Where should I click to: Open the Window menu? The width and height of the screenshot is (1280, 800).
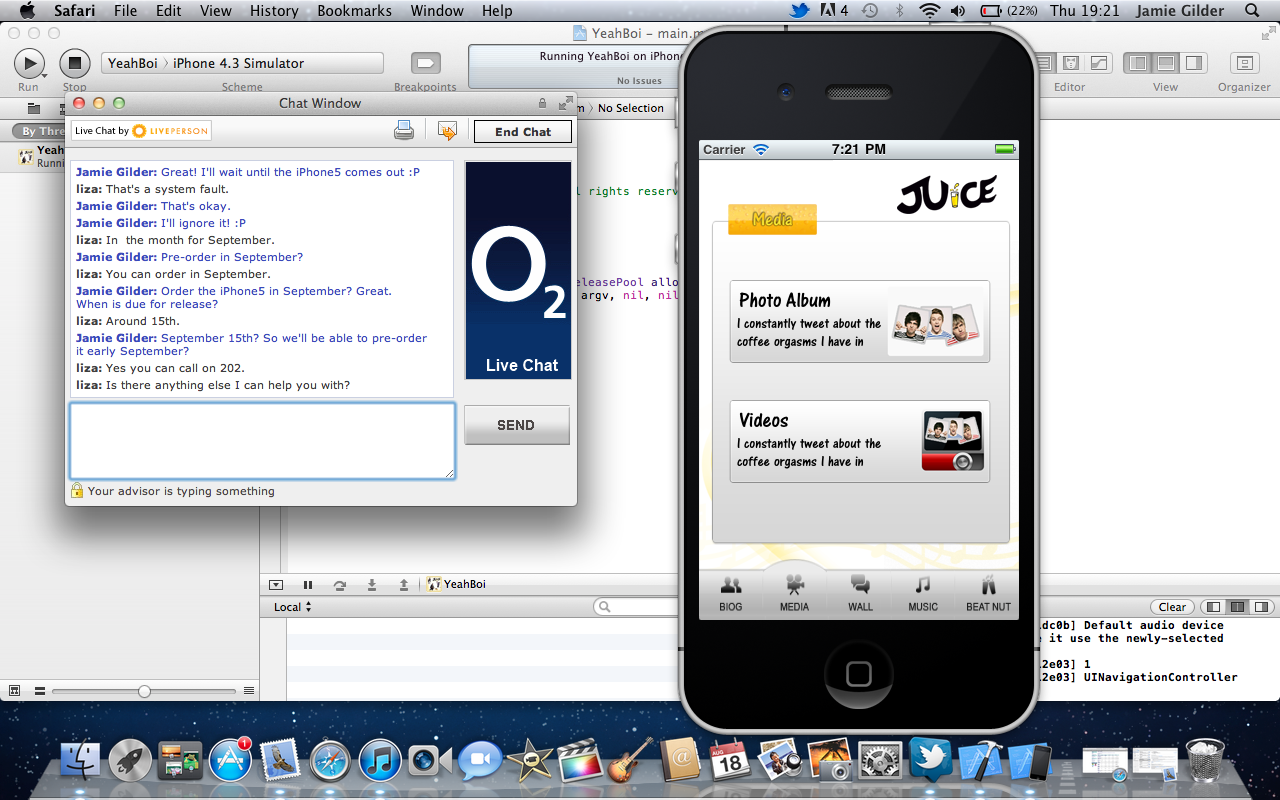click(x=438, y=11)
